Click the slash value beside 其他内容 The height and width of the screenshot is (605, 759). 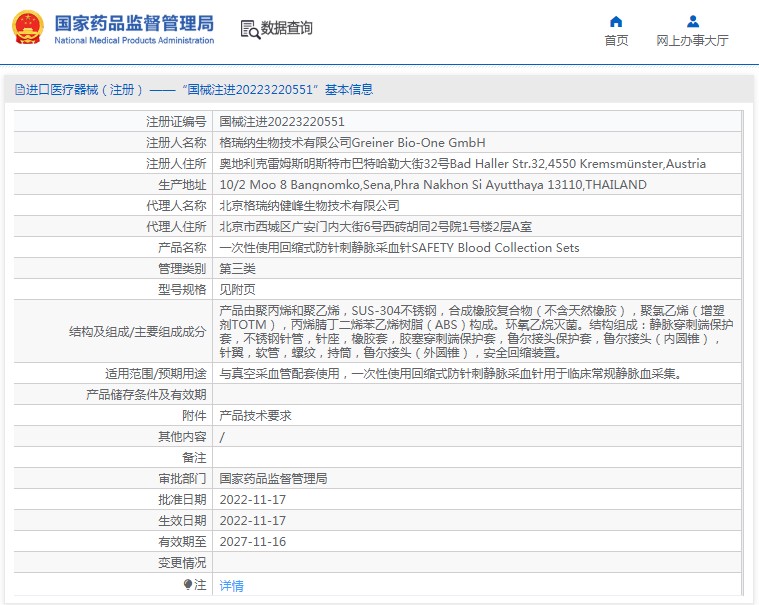click(222, 437)
